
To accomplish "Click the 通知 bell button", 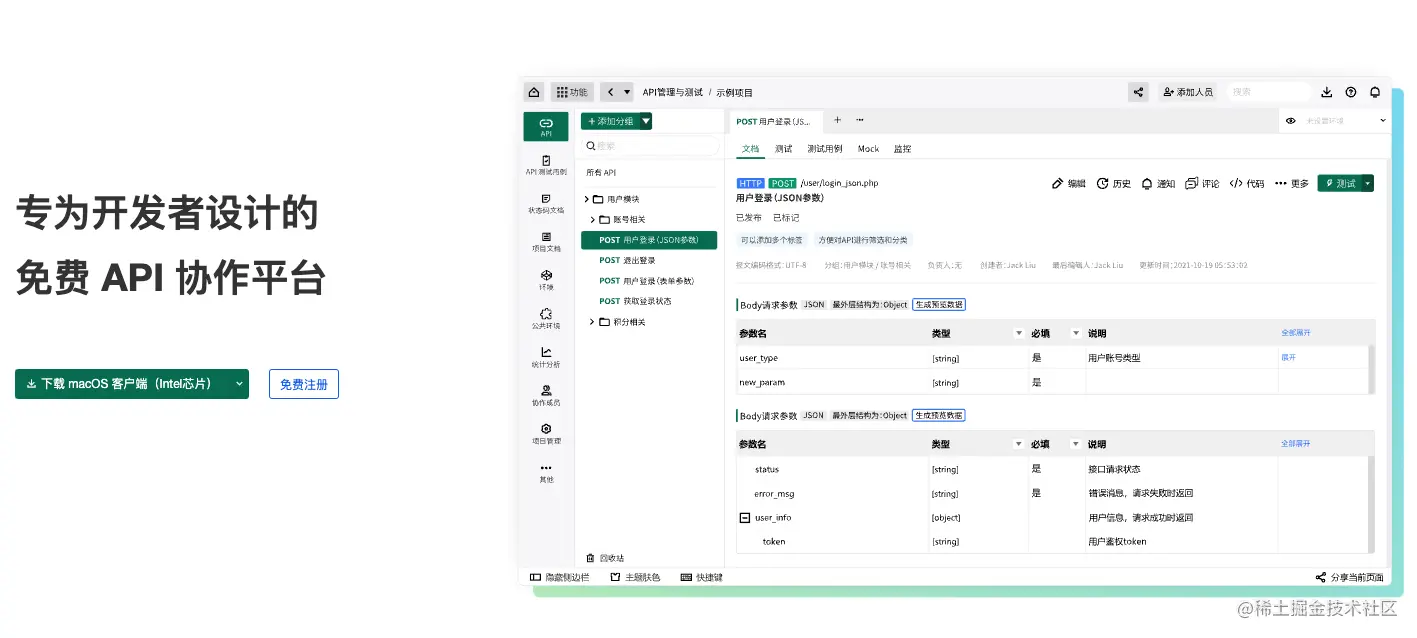I will point(1158,184).
